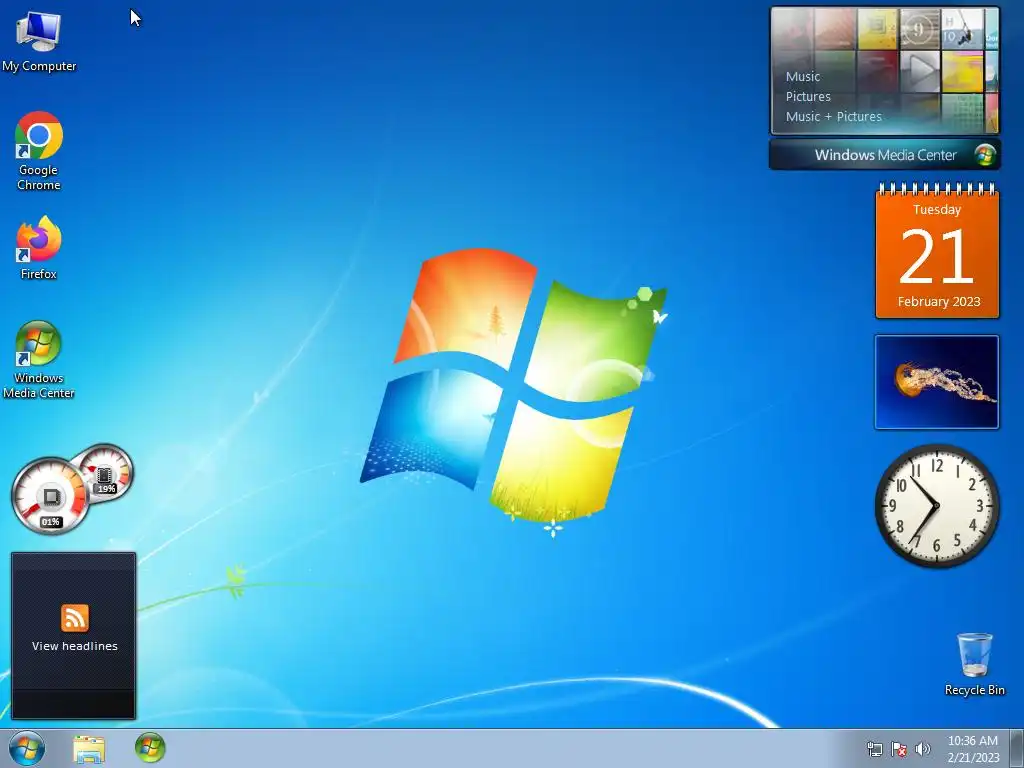The image size is (1024, 768).
Task: Click the Windows logo on the Media Center gadget
Action: 985,155
